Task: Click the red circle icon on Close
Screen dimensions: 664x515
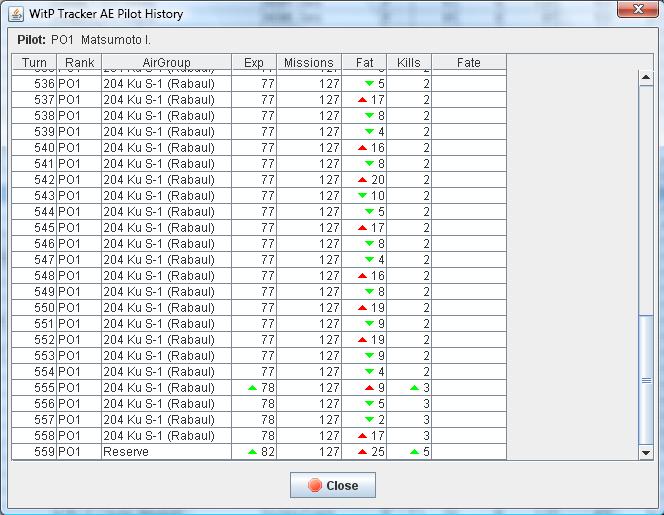Action: pos(315,485)
